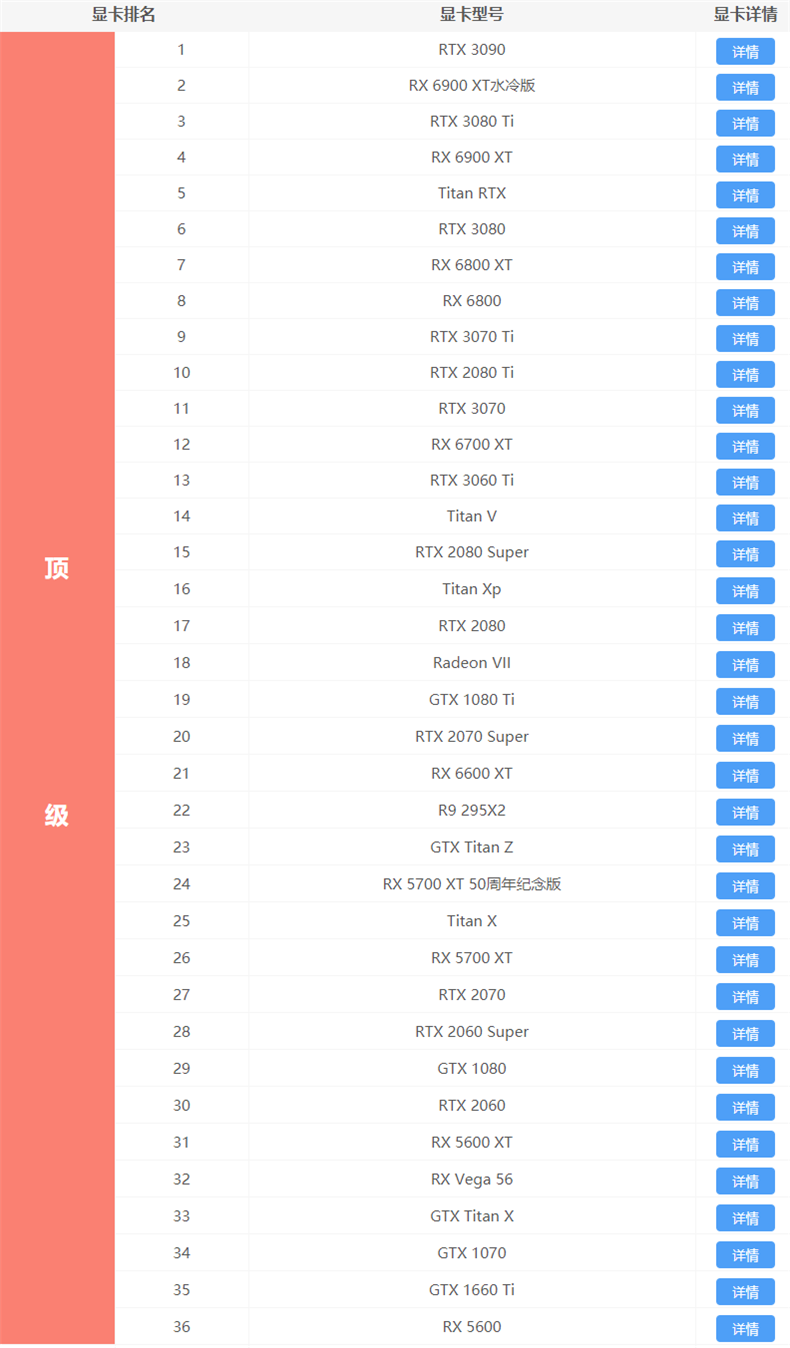View RX 5700 XT 50周年纪念版 details

(x=745, y=886)
